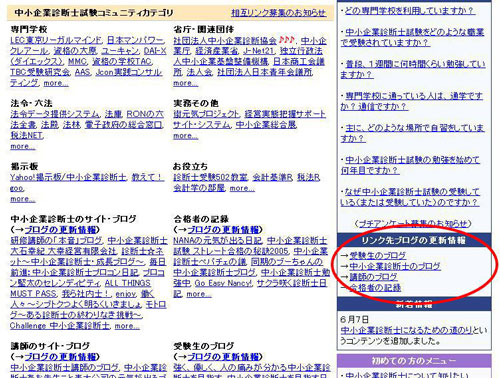Open the 日本マンパワー school link
500x378 pixels.
136,40
